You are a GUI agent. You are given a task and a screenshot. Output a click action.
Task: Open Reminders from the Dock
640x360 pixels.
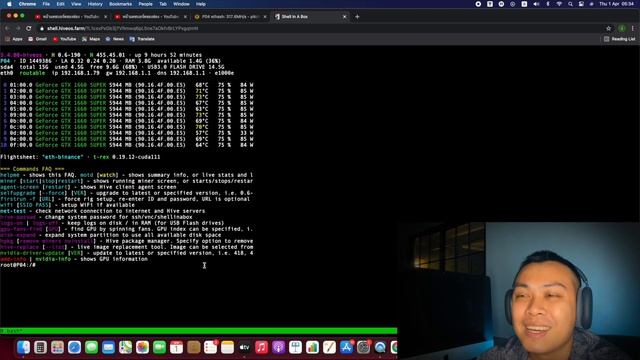(211, 347)
